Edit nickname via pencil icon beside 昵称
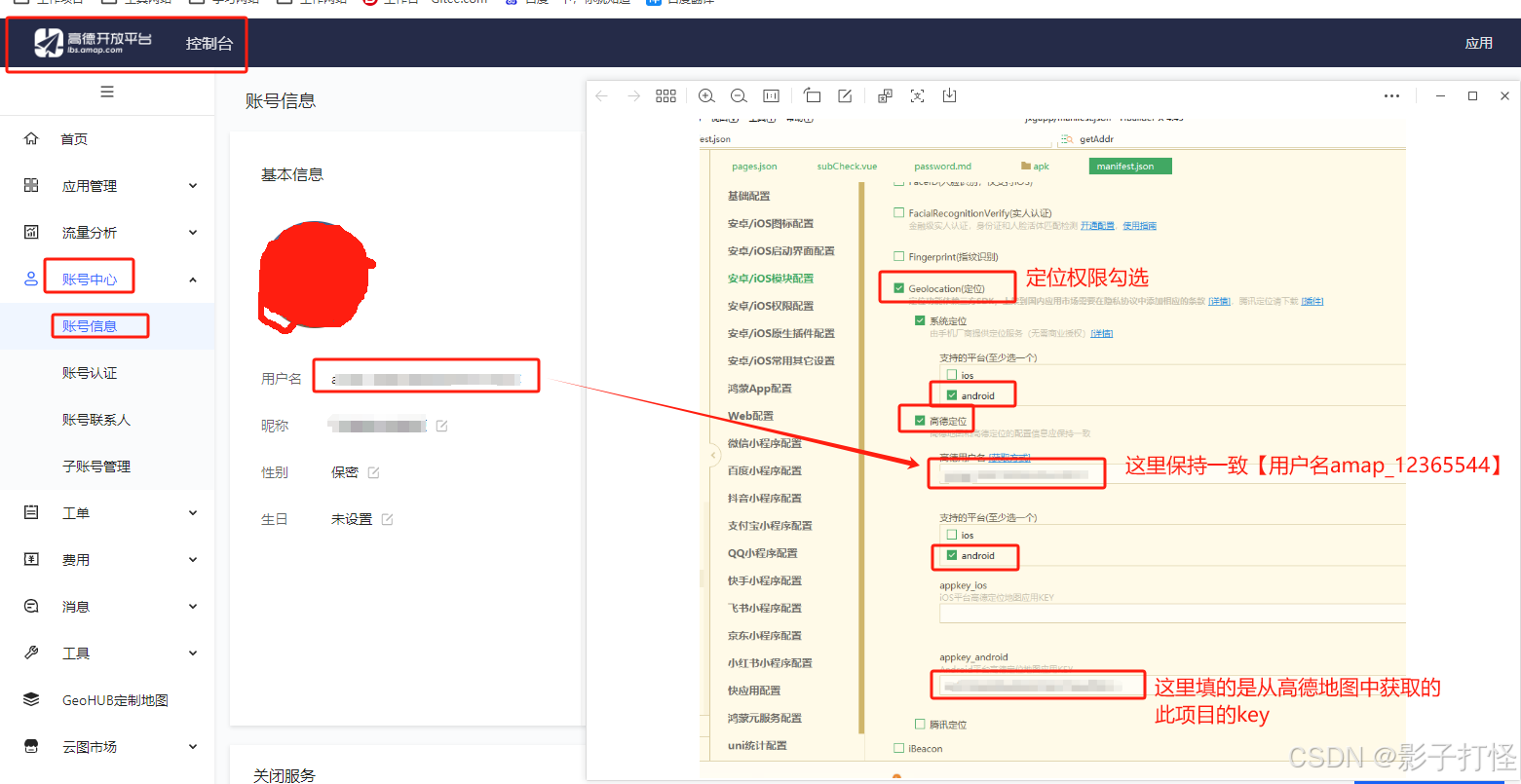The image size is (1521, 784). point(441,426)
